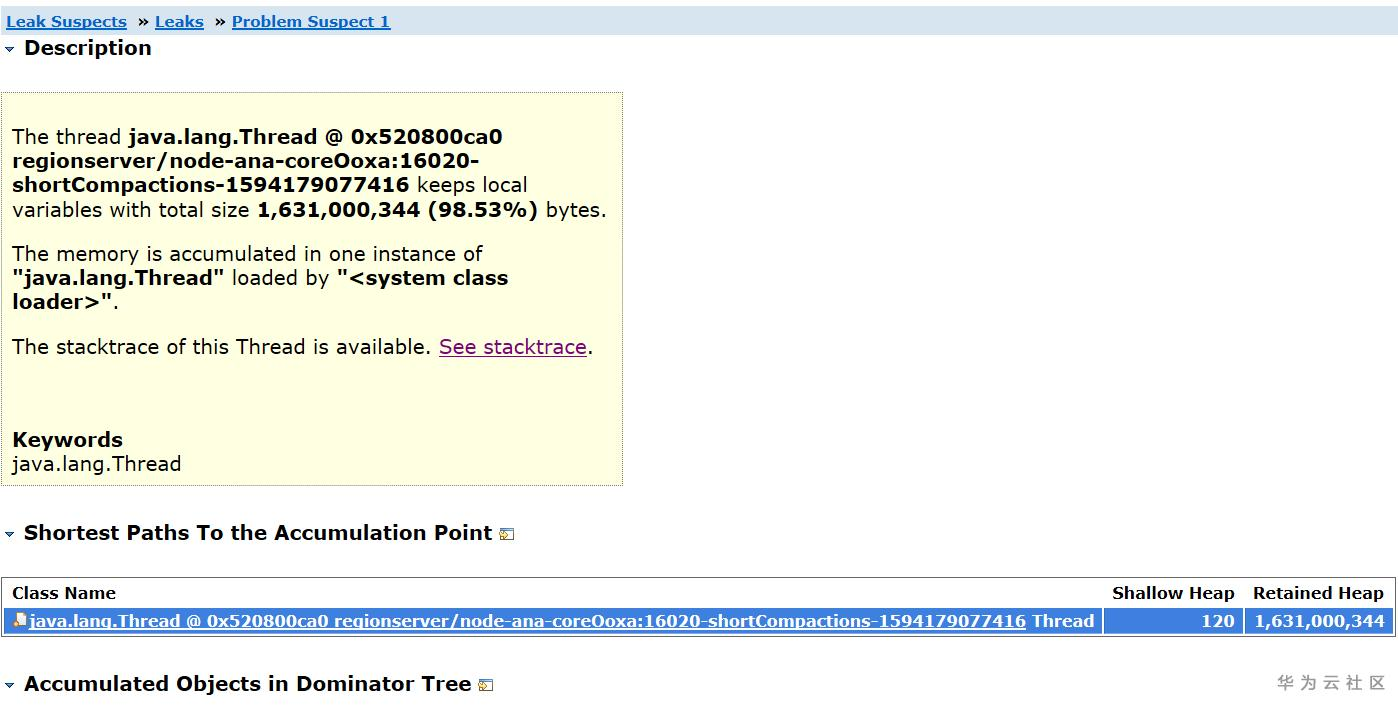The image size is (1398, 708).
Task: Click the Accumulated Objects in Dominator Tree heading
Action: 247,684
